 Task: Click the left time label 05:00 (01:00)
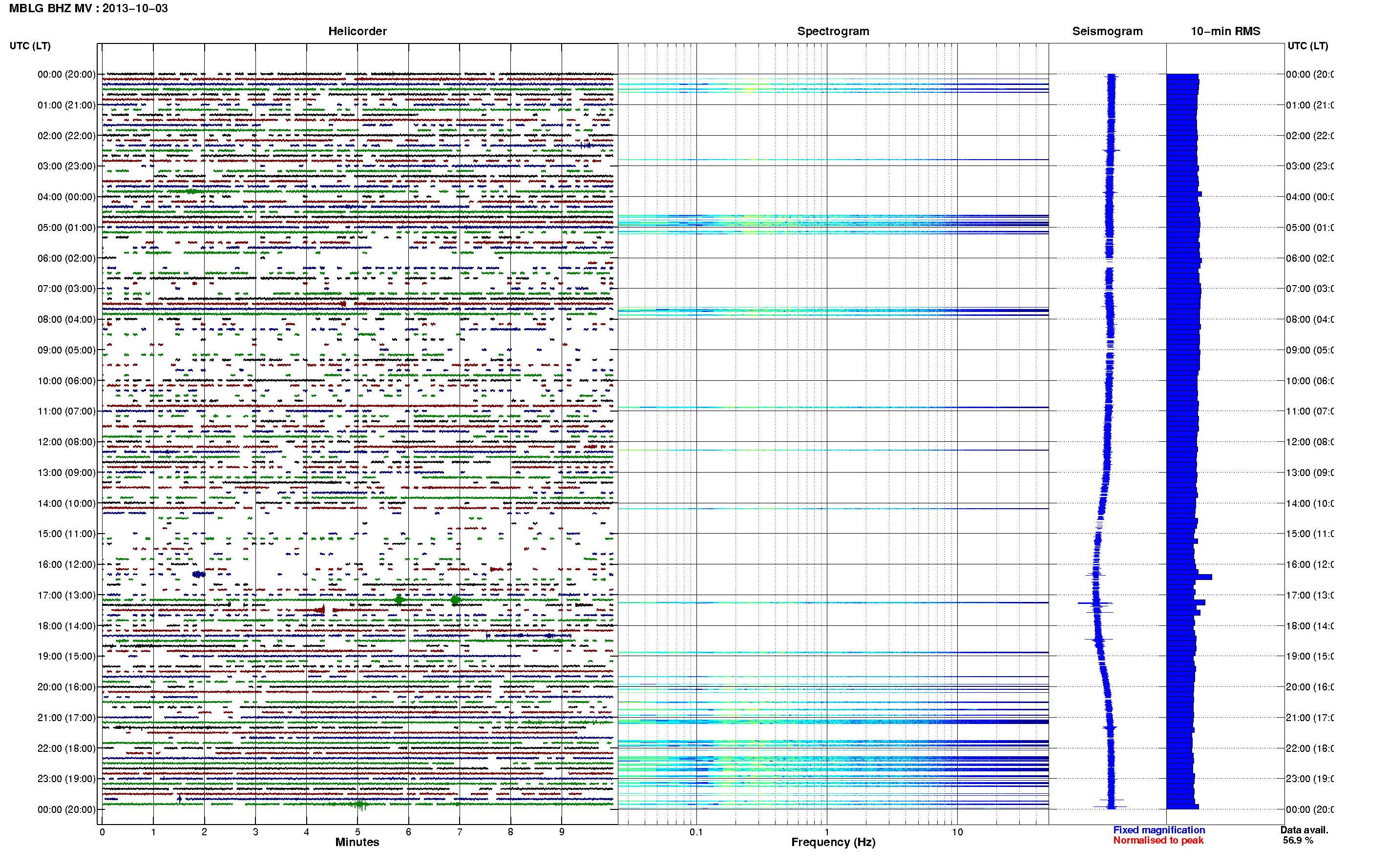click(66, 227)
